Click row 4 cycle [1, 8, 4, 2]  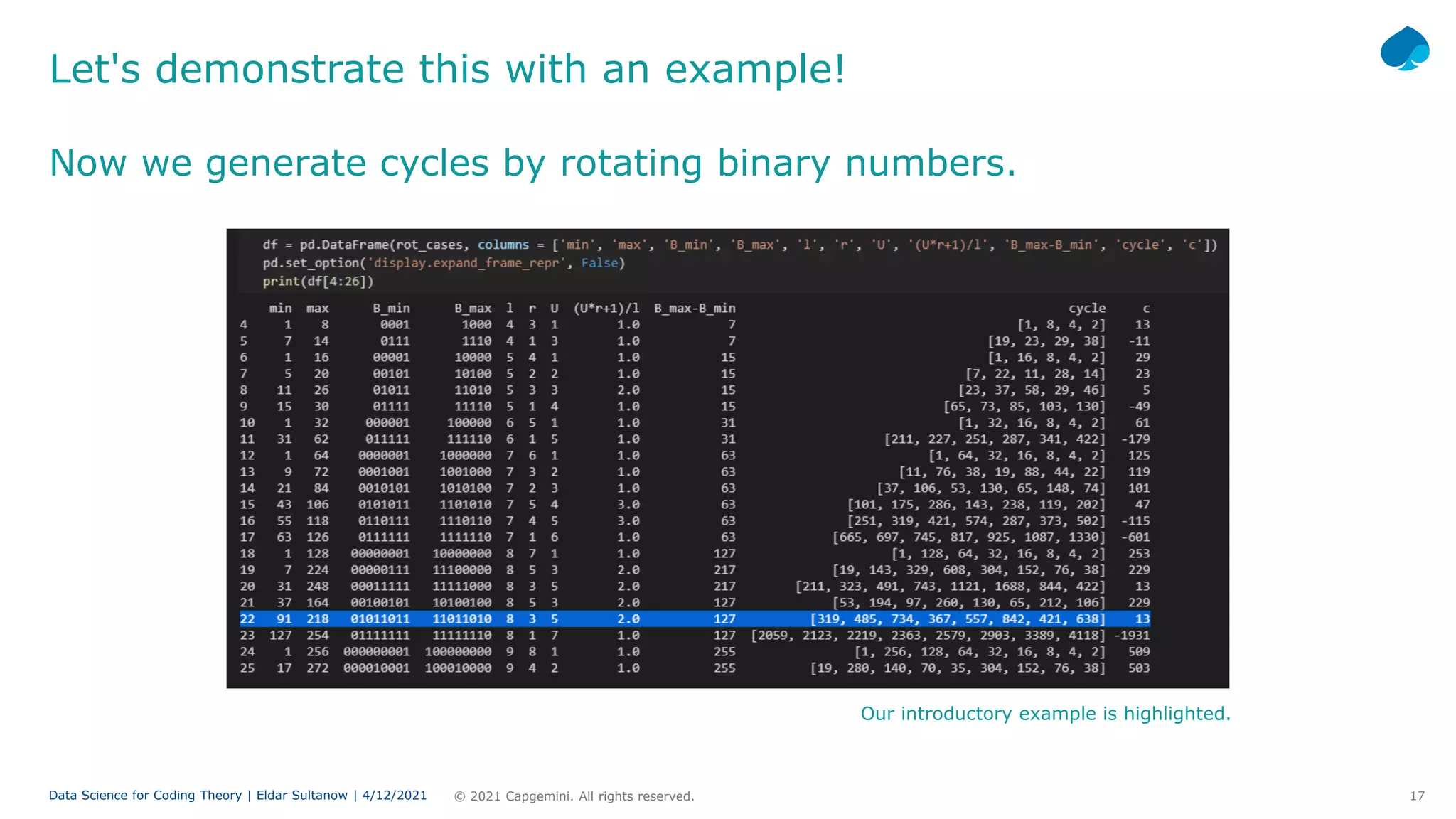click(1061, 325)
